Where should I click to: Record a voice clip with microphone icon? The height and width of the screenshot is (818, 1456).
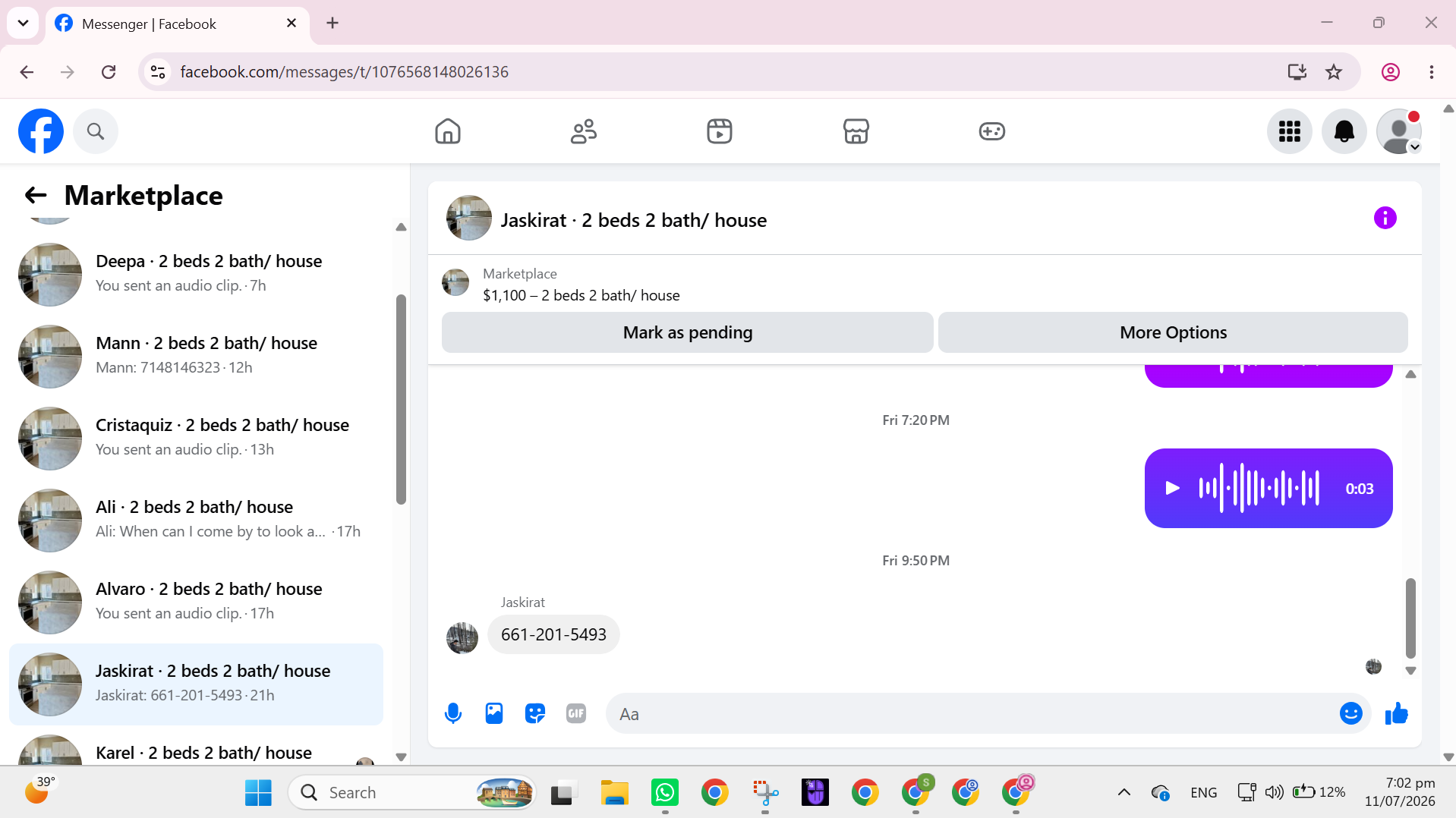pyautogui.click(x=453, y=713)
